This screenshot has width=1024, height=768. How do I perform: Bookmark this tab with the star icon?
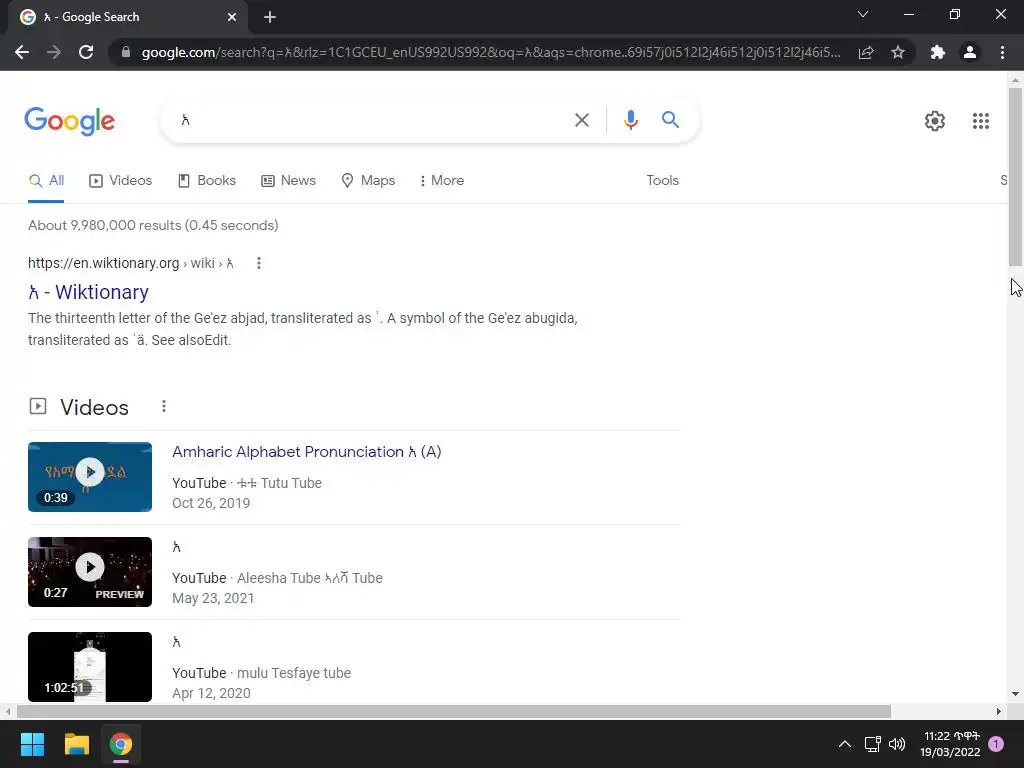898,52
